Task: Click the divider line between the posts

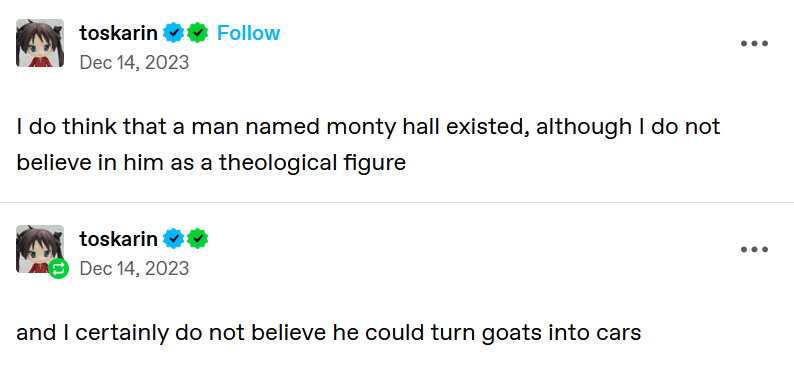Action: coord(397,202)
